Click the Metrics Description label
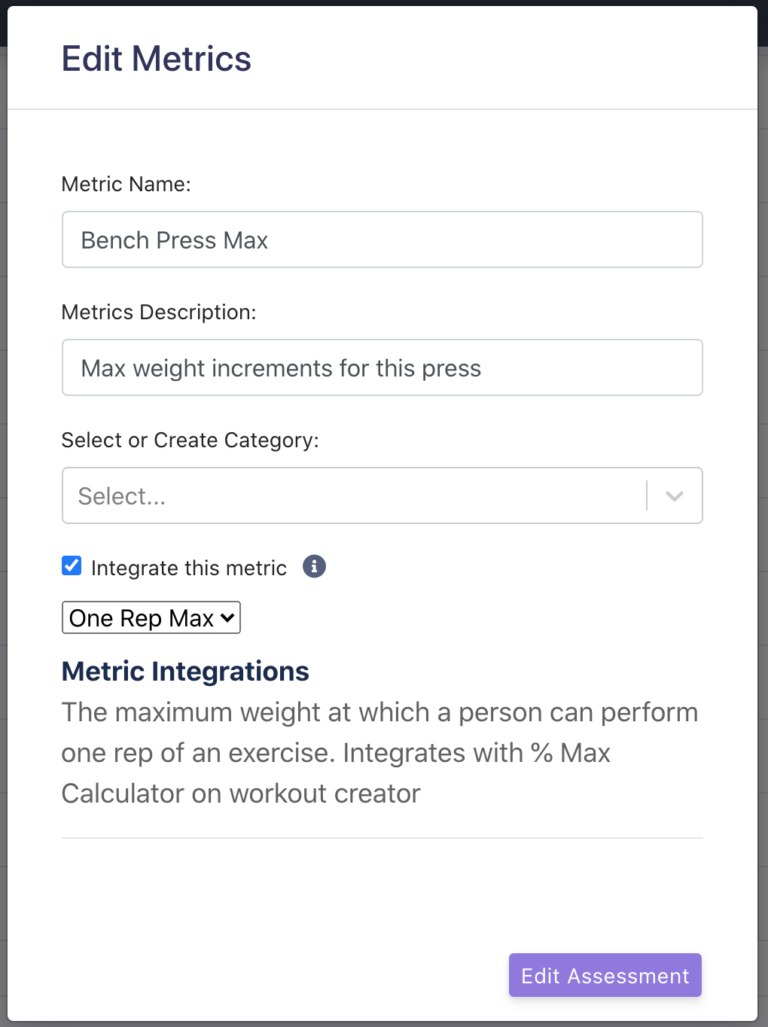 [148, 311]
